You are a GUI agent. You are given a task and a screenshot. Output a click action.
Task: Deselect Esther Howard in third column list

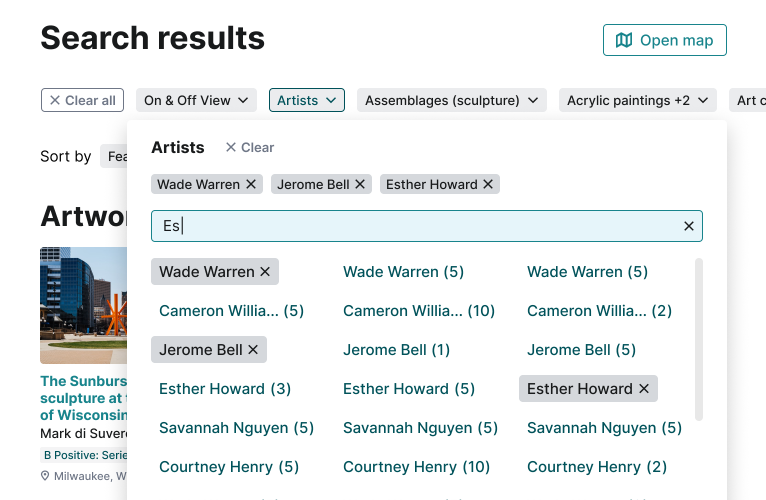(x=644, y=389)
